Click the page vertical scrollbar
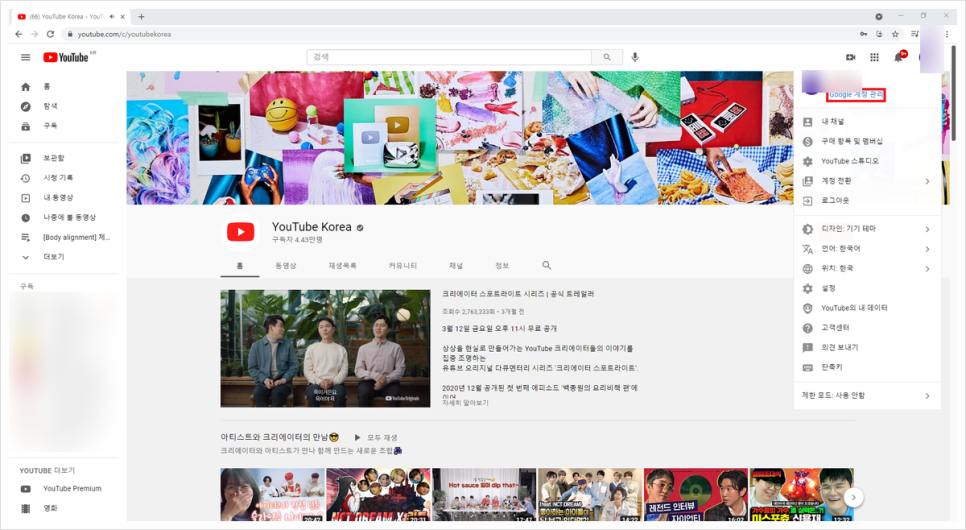The width and height of the screenshot is (966, 530). pyautogui.click(x=954, y=92)
